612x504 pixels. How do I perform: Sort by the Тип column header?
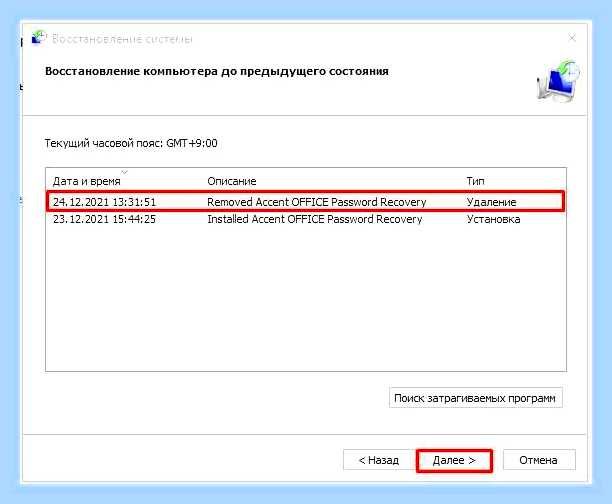pos(475,181)
